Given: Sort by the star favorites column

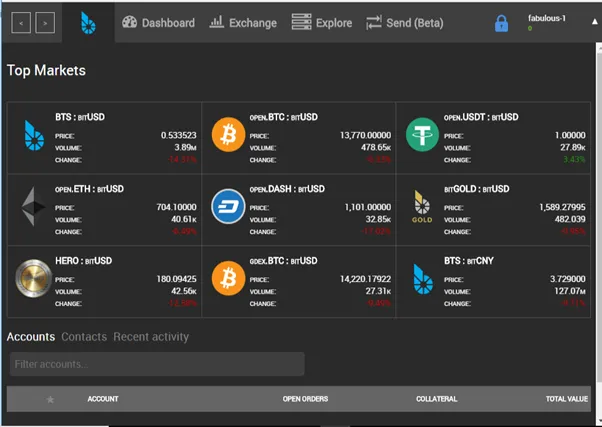Looking at the screenshot, I should [x=50, y=400].
